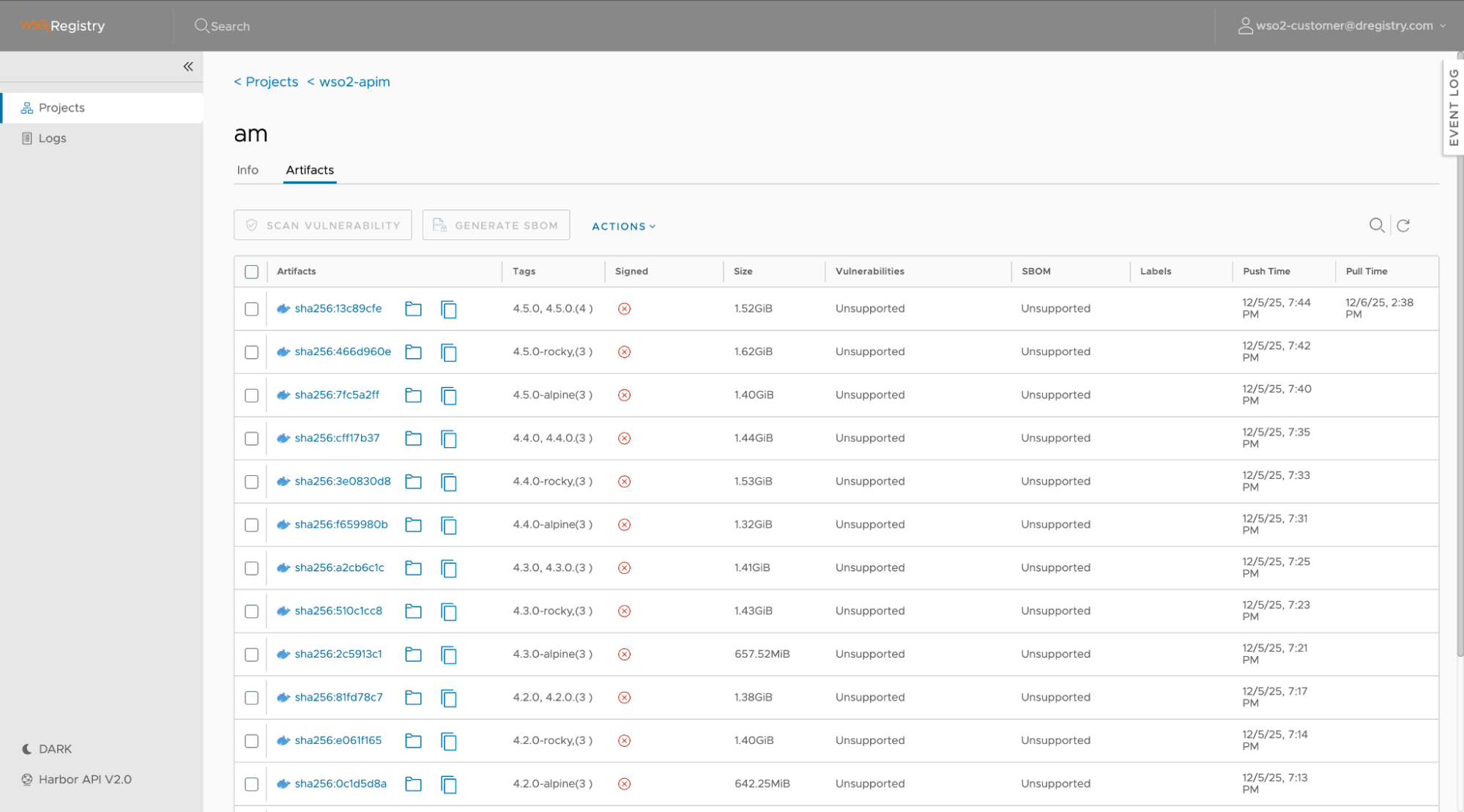The image size is (1464, 812).
Task: Expand the account menu for wso2-customer
Action: 1442,25
